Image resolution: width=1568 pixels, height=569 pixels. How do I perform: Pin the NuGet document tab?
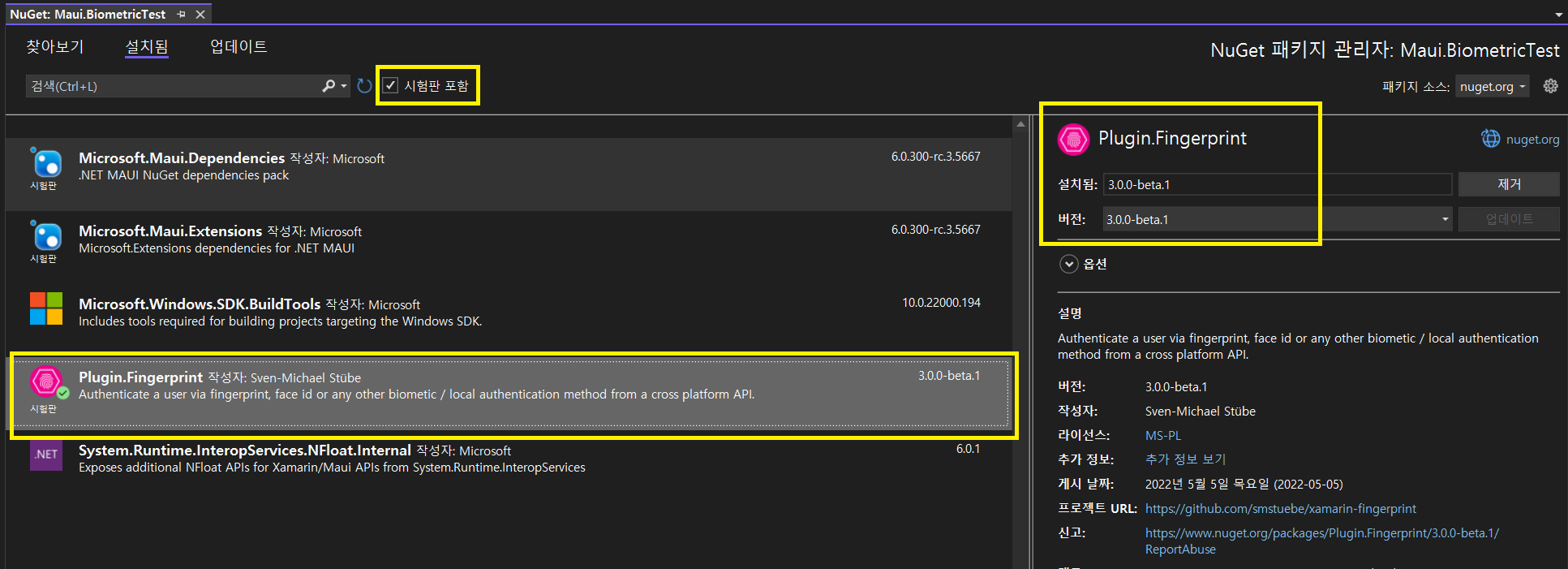181,14
